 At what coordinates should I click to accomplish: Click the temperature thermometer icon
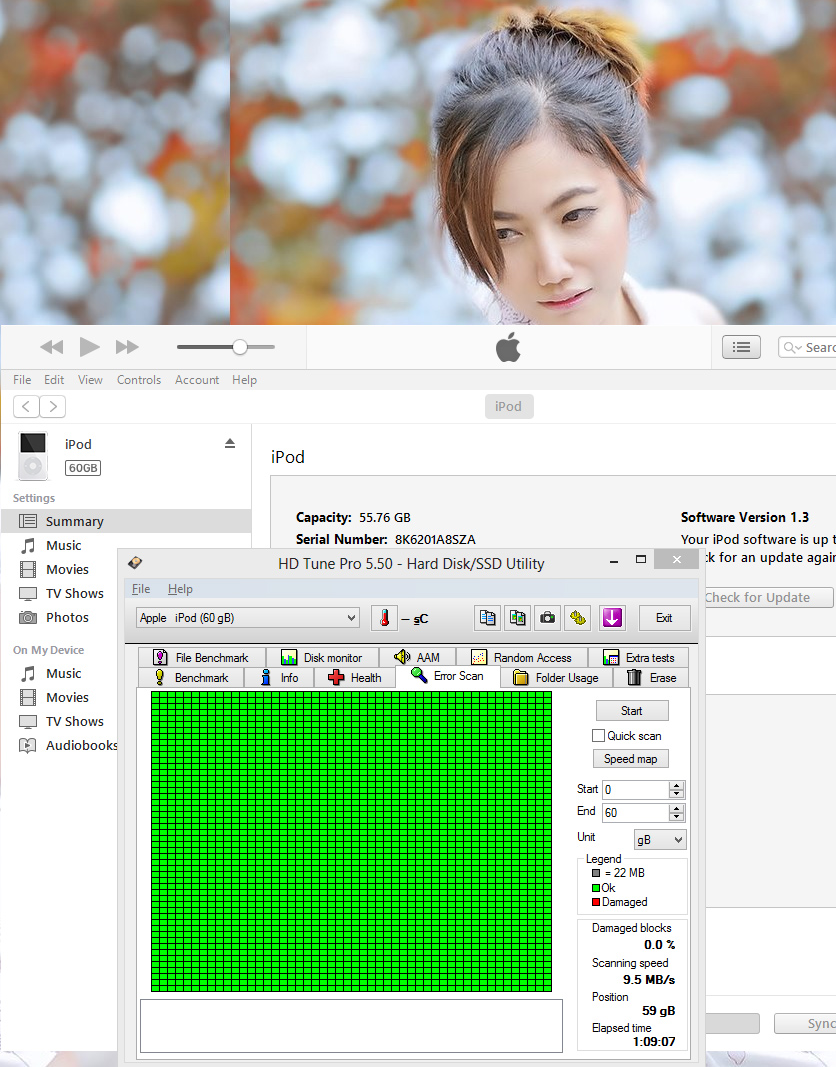384,618
